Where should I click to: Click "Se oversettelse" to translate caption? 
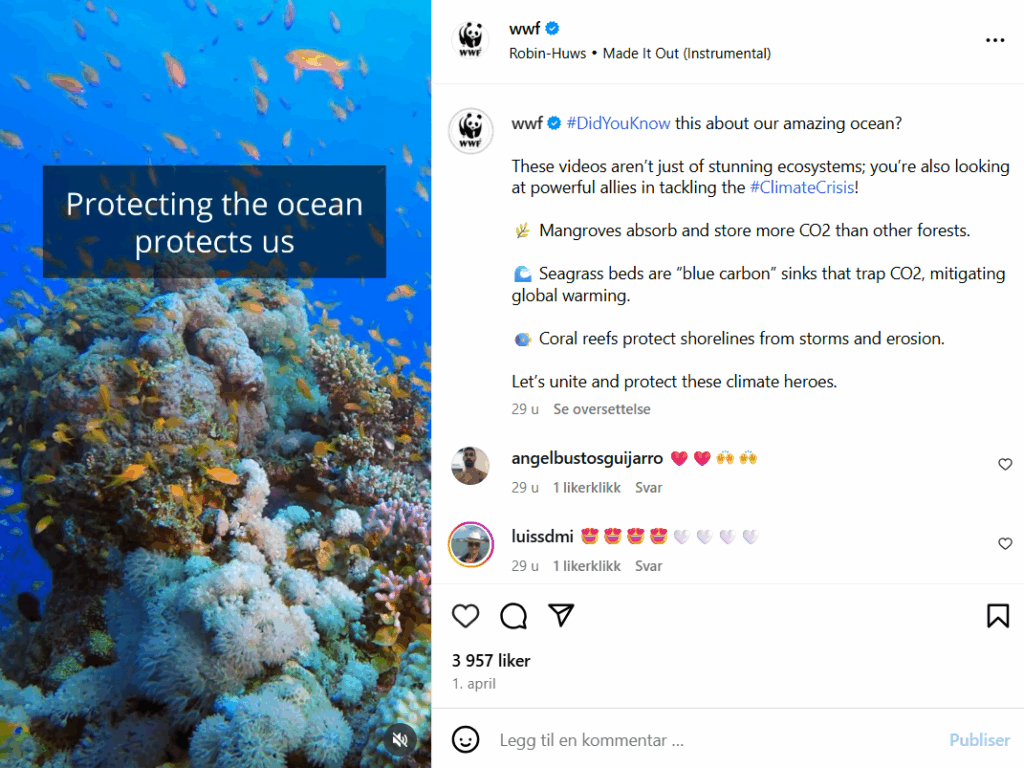[x=602, y=410]
